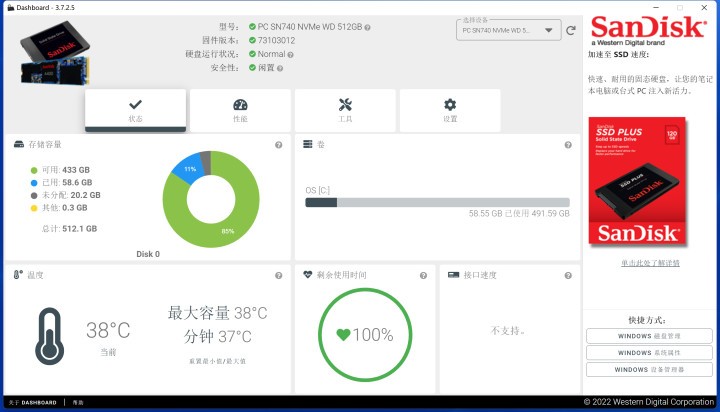720x412 pixels.
Task: Click the interface speed icon
Action: 453,275
